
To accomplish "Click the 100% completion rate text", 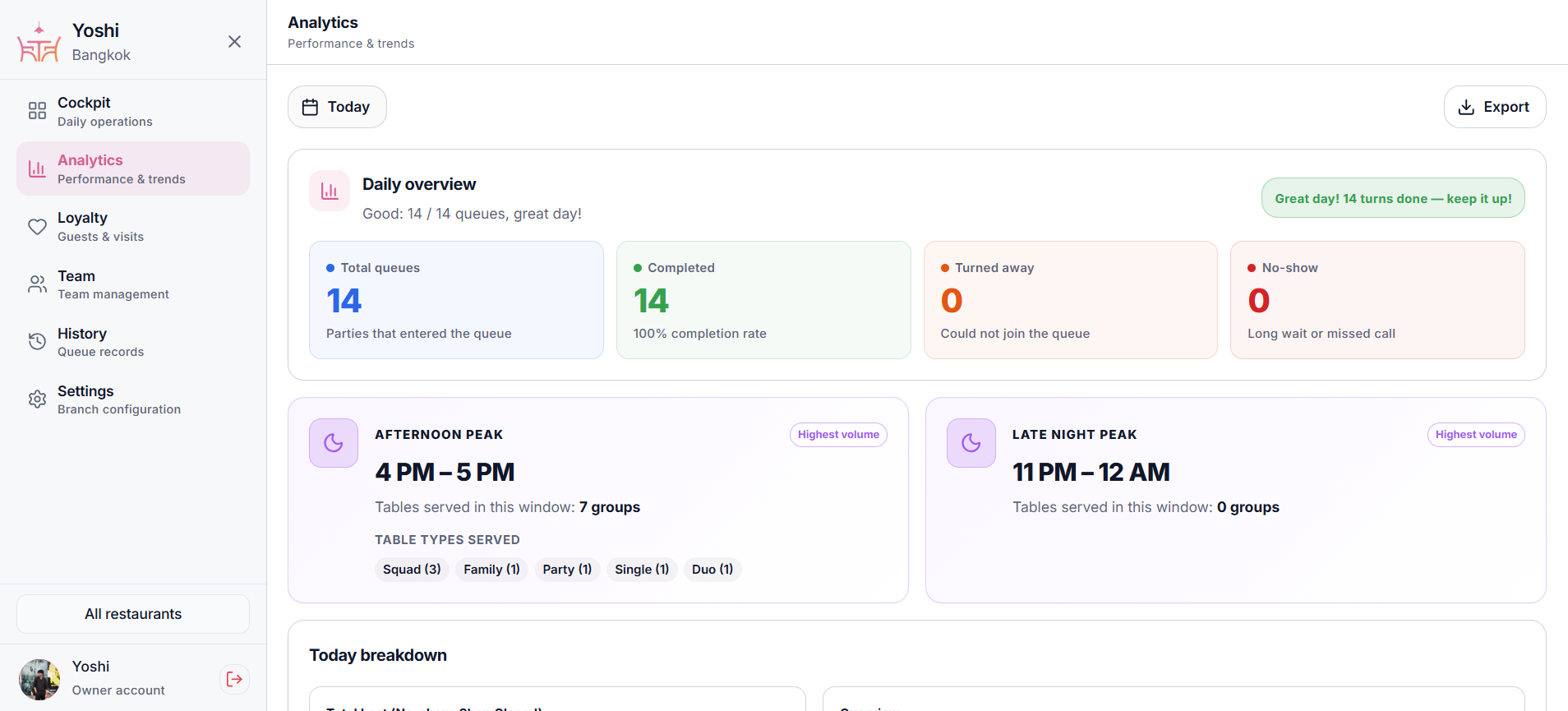I will 699,334.
